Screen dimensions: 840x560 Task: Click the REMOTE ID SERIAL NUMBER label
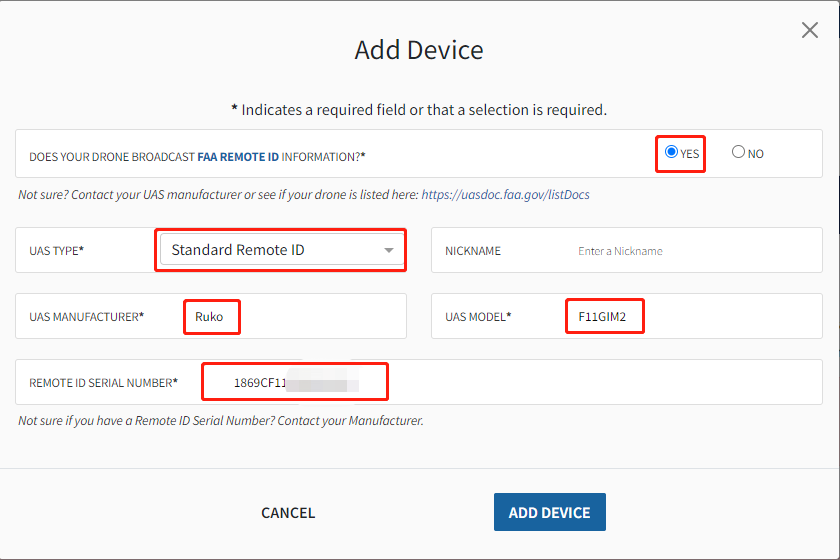click(x=103, y=382)
